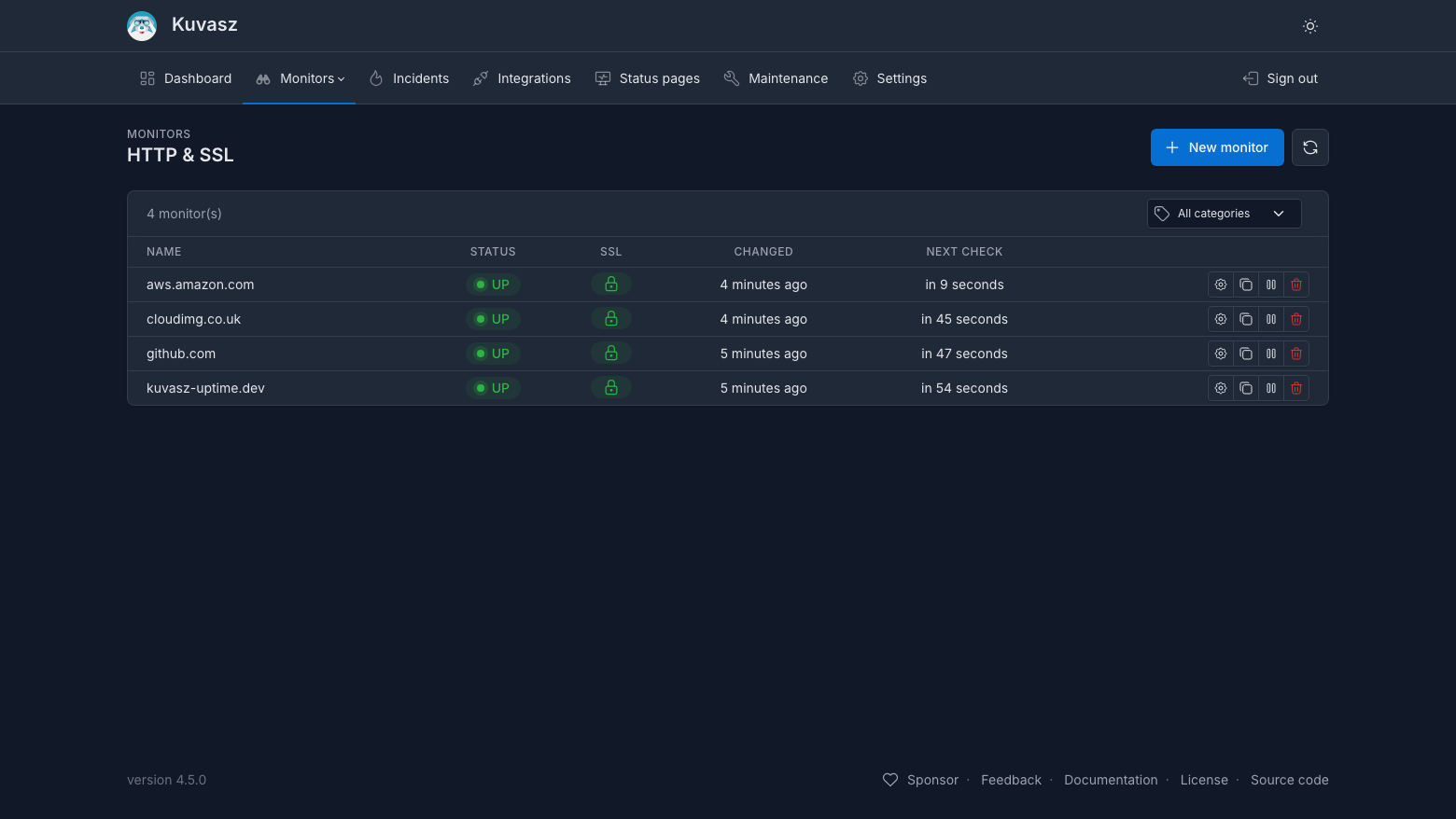Go to the Dashboard tab
Image resolution: width=1456 pixels, height=819 pixels.
(186, 78)
